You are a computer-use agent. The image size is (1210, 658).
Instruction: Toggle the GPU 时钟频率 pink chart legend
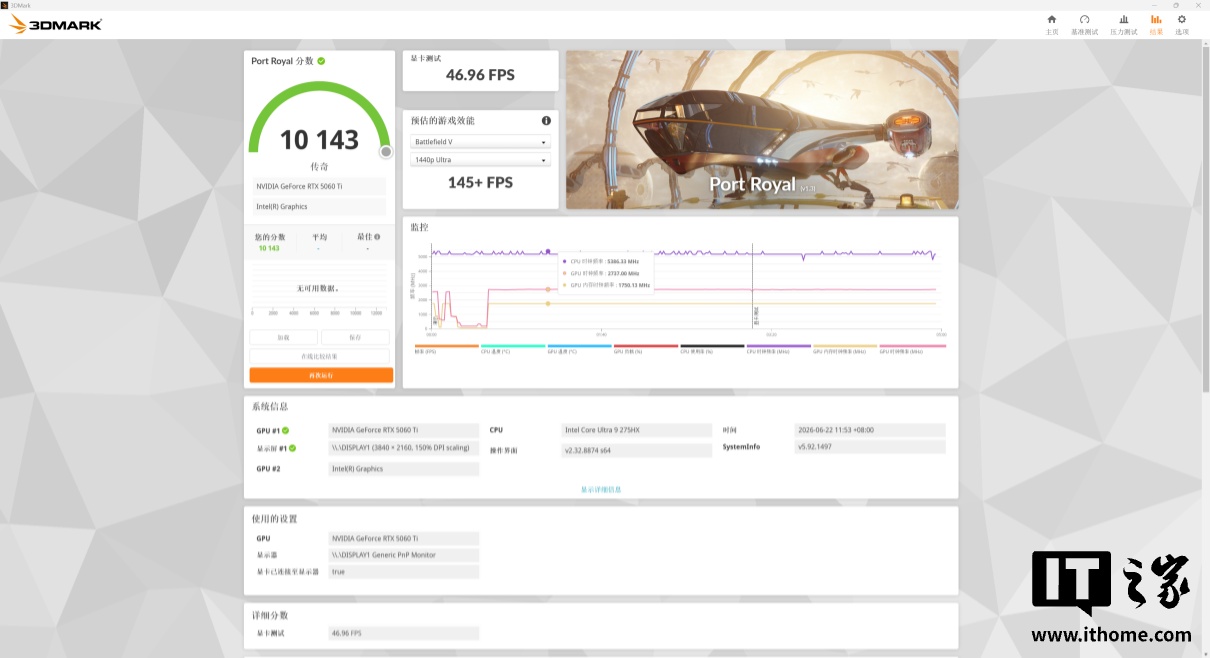click(912, 349)
